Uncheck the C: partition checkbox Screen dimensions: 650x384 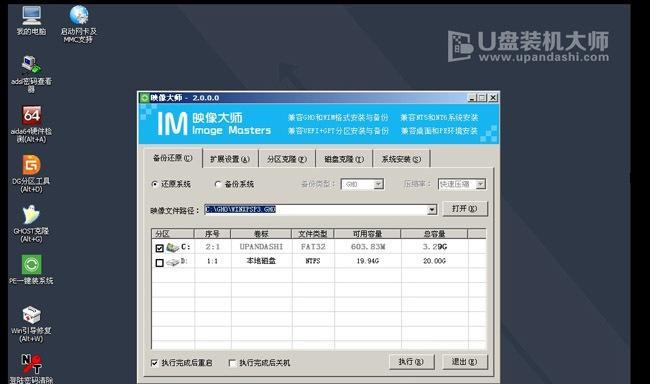160,248
